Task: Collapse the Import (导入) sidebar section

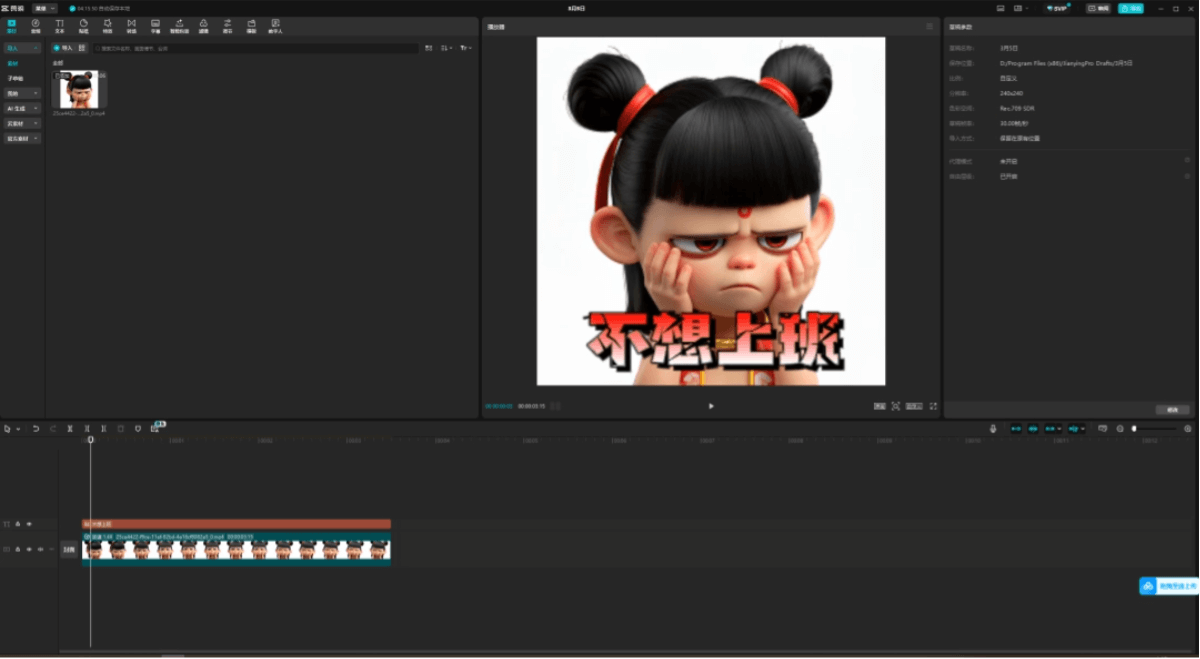Action: coord(22,48)
